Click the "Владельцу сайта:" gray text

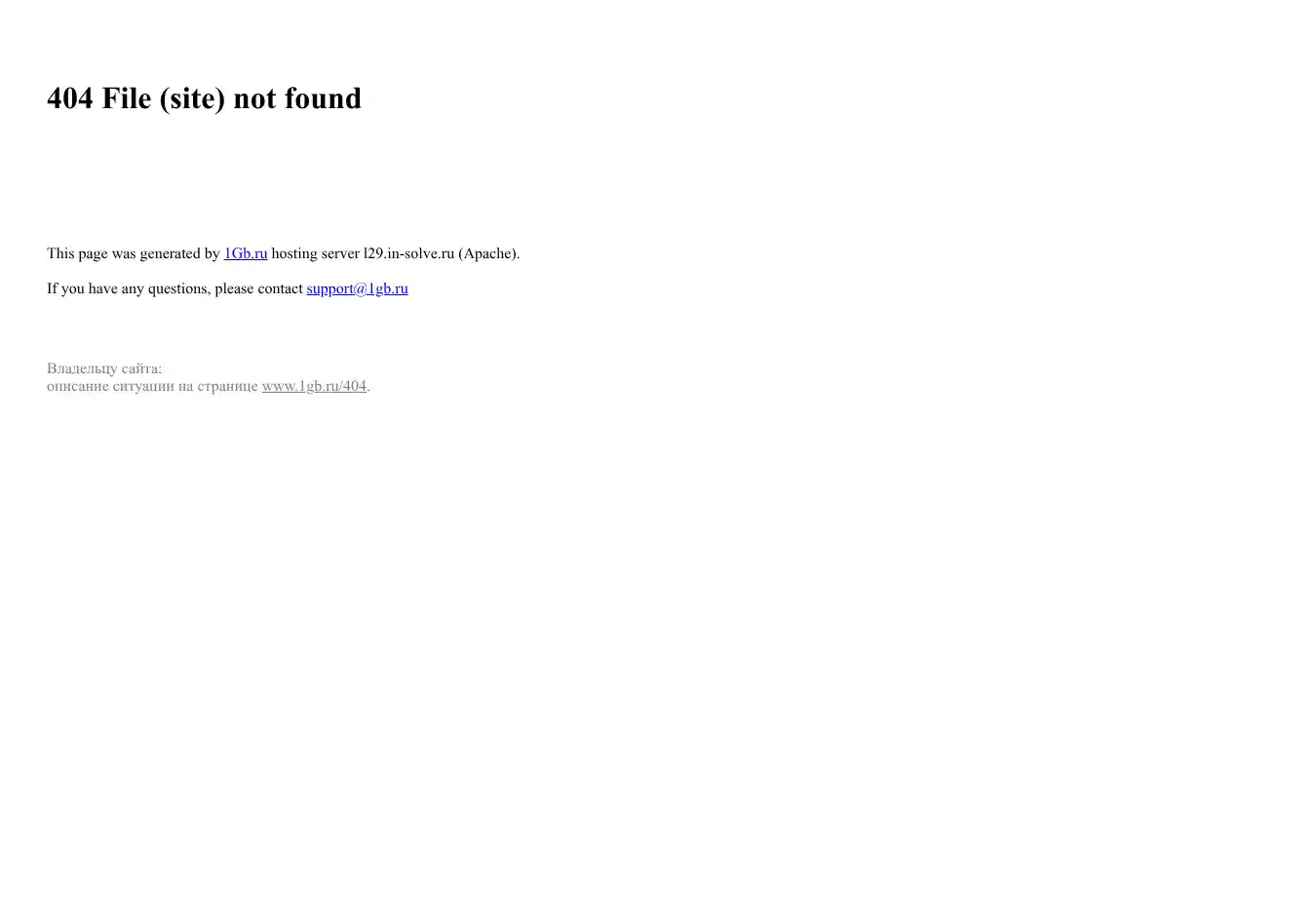(x=104, y=368)
